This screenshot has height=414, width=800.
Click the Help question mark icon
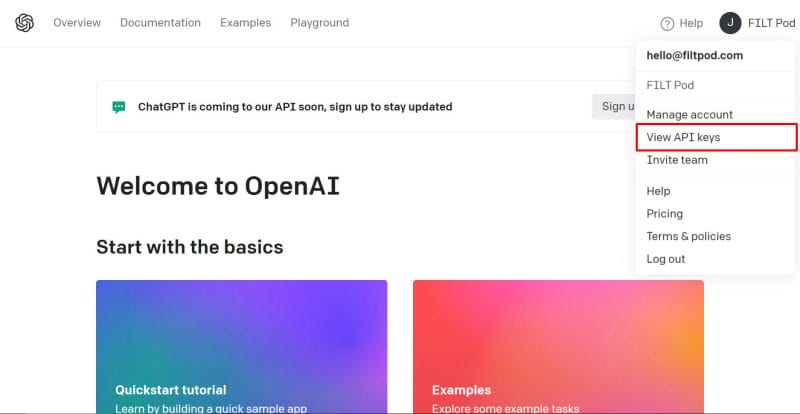click(x=667, y=23)
